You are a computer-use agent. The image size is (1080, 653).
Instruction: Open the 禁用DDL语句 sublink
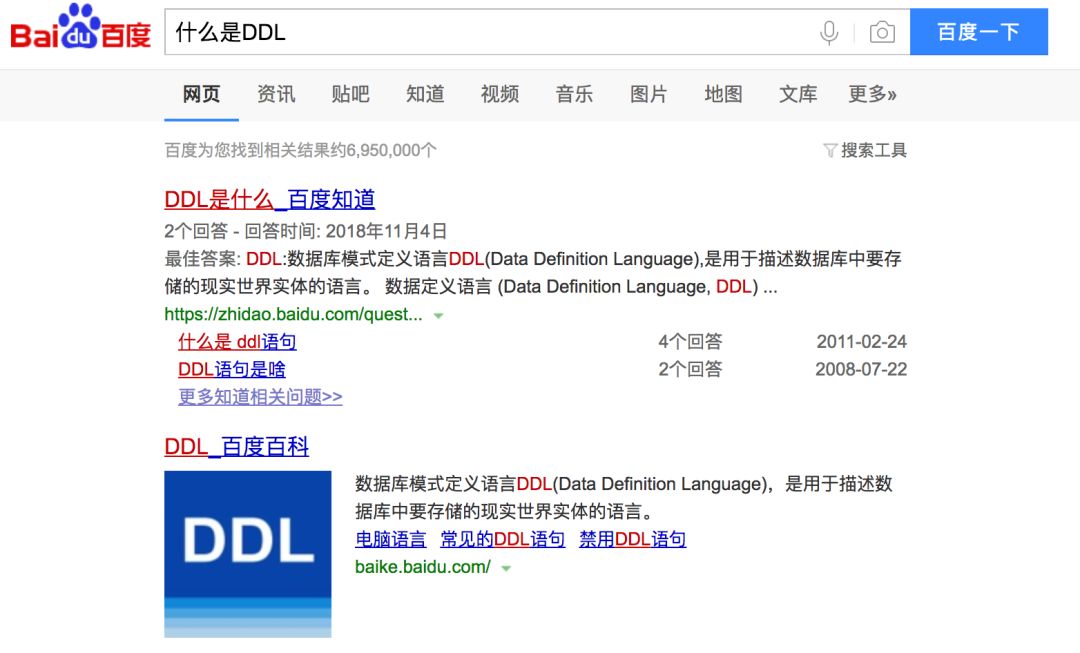(632, 539)
